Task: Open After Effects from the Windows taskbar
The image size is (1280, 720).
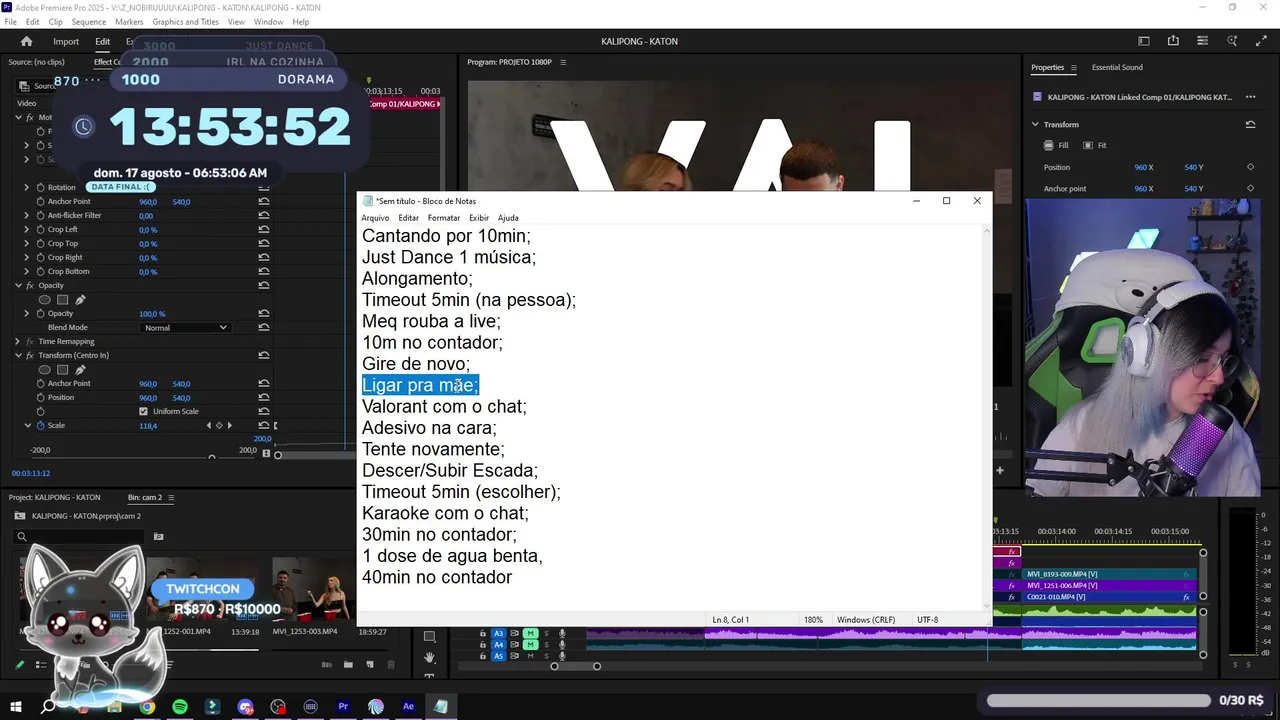Action: [408, 706]
